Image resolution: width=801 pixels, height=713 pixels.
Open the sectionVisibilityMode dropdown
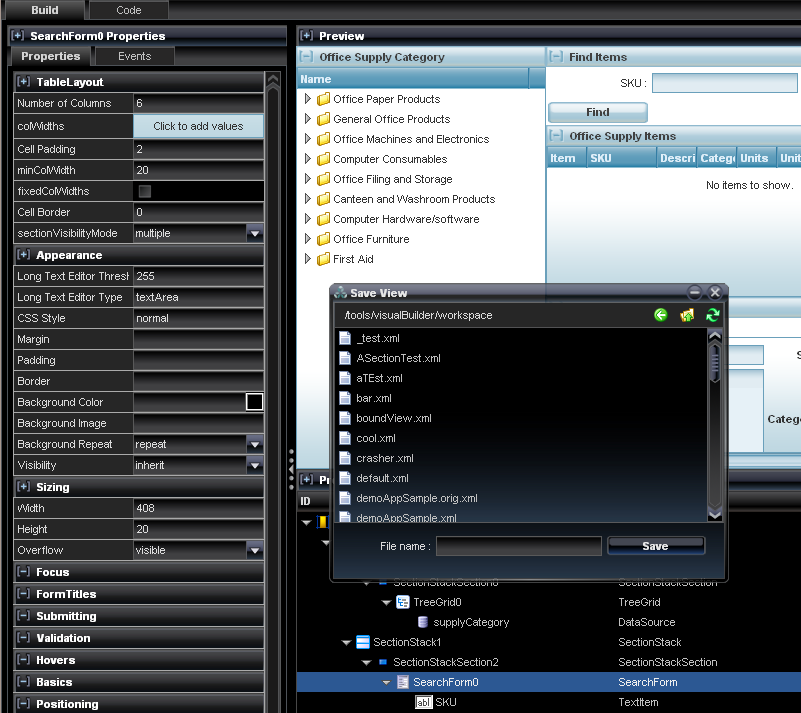254,233
